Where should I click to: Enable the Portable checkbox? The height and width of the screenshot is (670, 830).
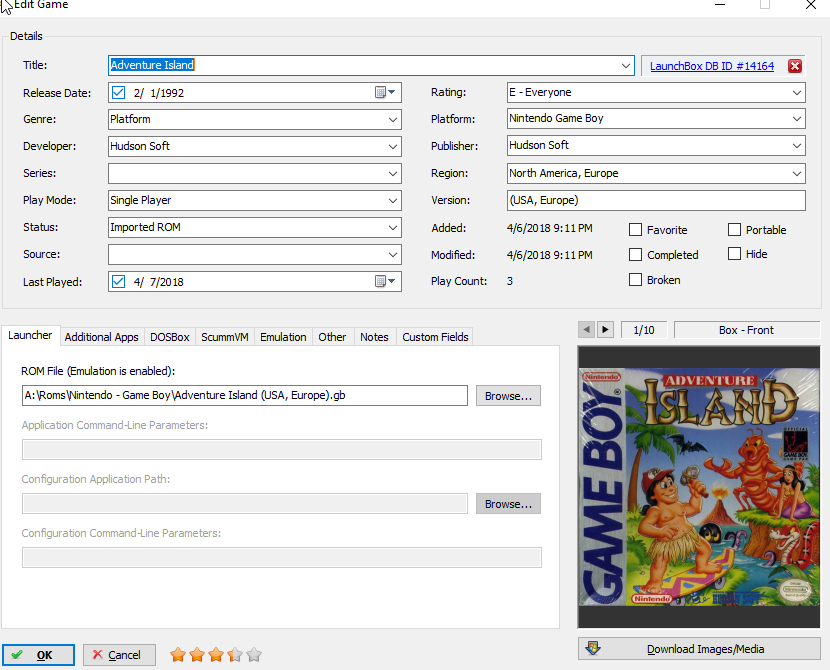click(x=734, y=230)
